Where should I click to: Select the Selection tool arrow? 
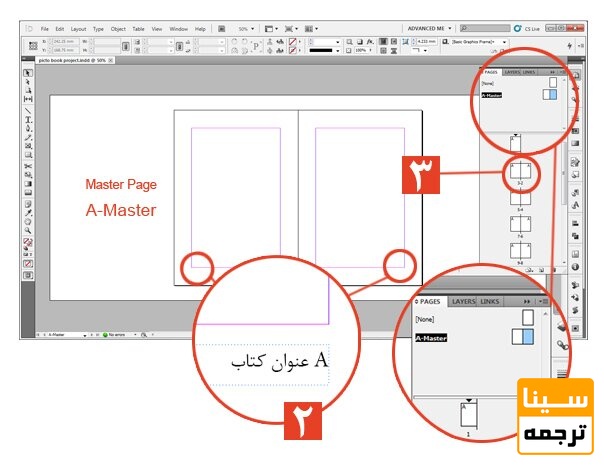click(x=28, y=73)
